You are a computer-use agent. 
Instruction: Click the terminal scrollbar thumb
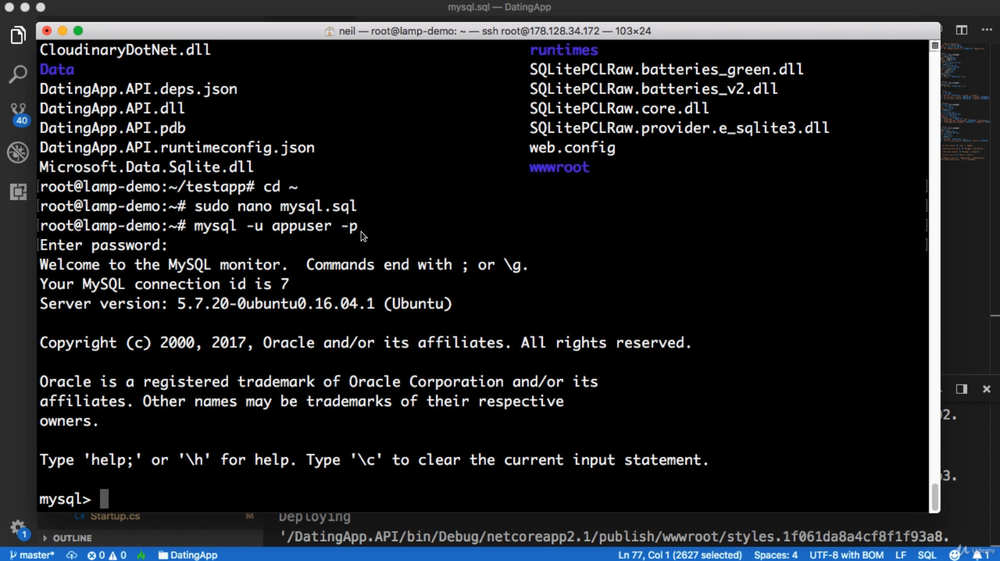click(x=935, y=497)
